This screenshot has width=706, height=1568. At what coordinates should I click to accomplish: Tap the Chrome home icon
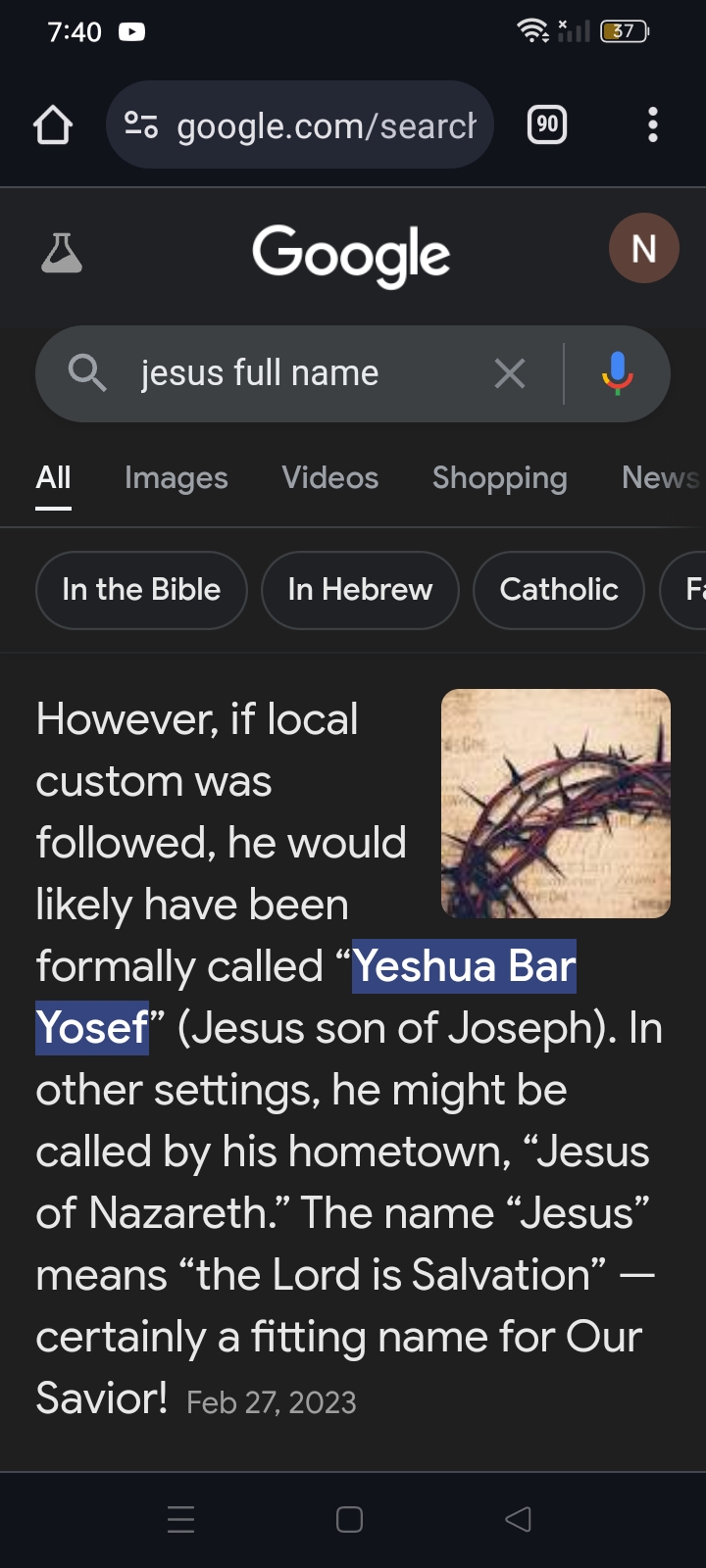tap(53, 125)
